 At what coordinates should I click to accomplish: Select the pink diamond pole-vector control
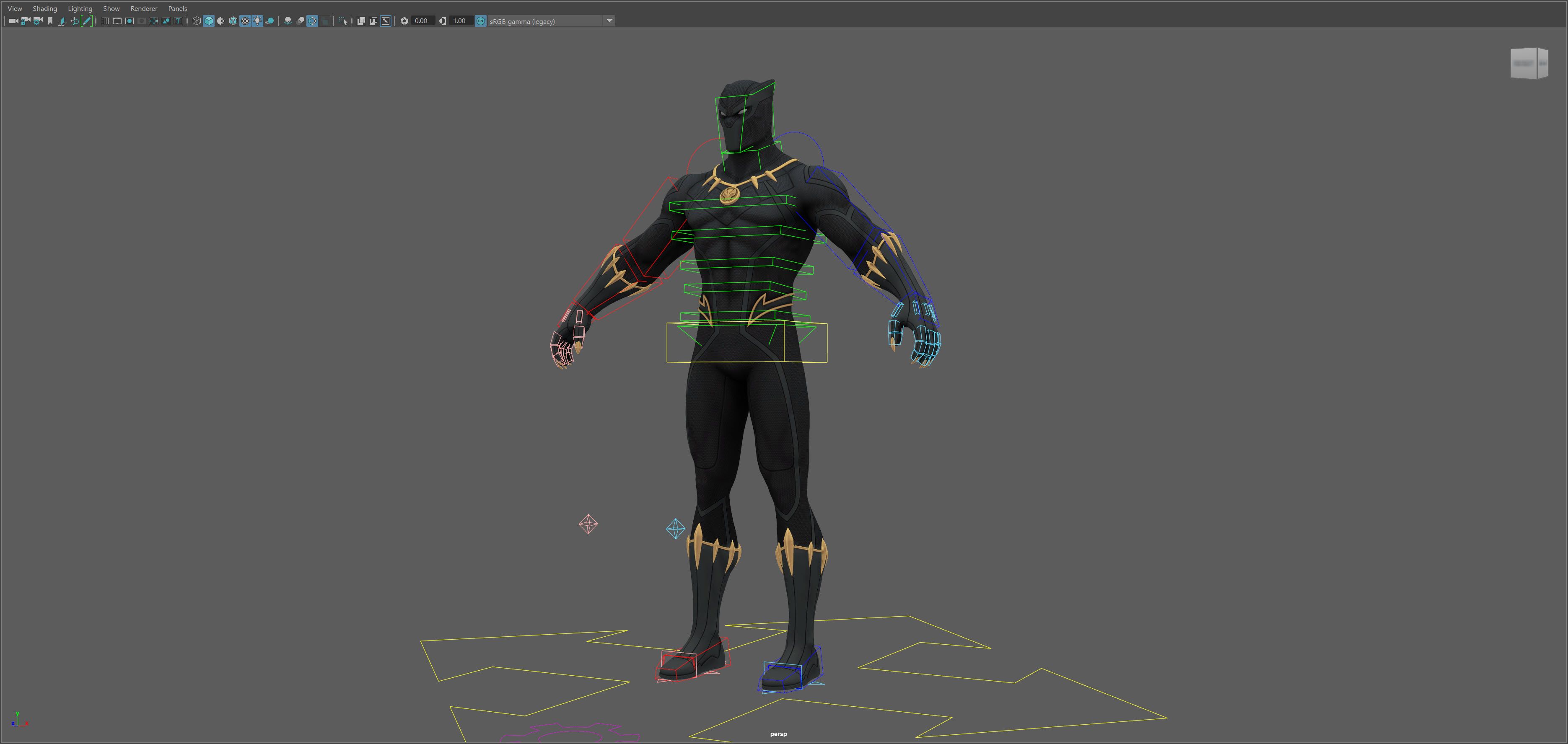[x=588, y=524]
